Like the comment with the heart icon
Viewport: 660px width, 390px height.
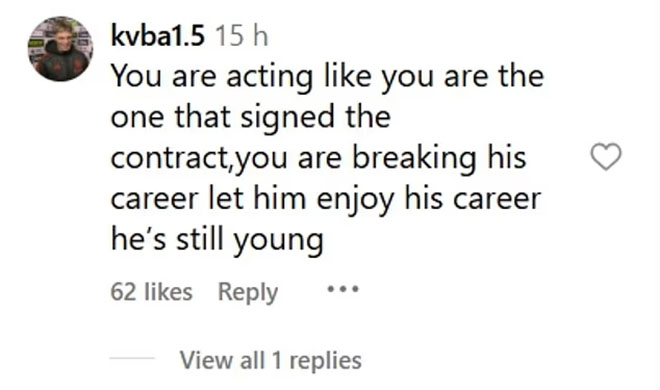pyautogui.click(x=606, y=157)
